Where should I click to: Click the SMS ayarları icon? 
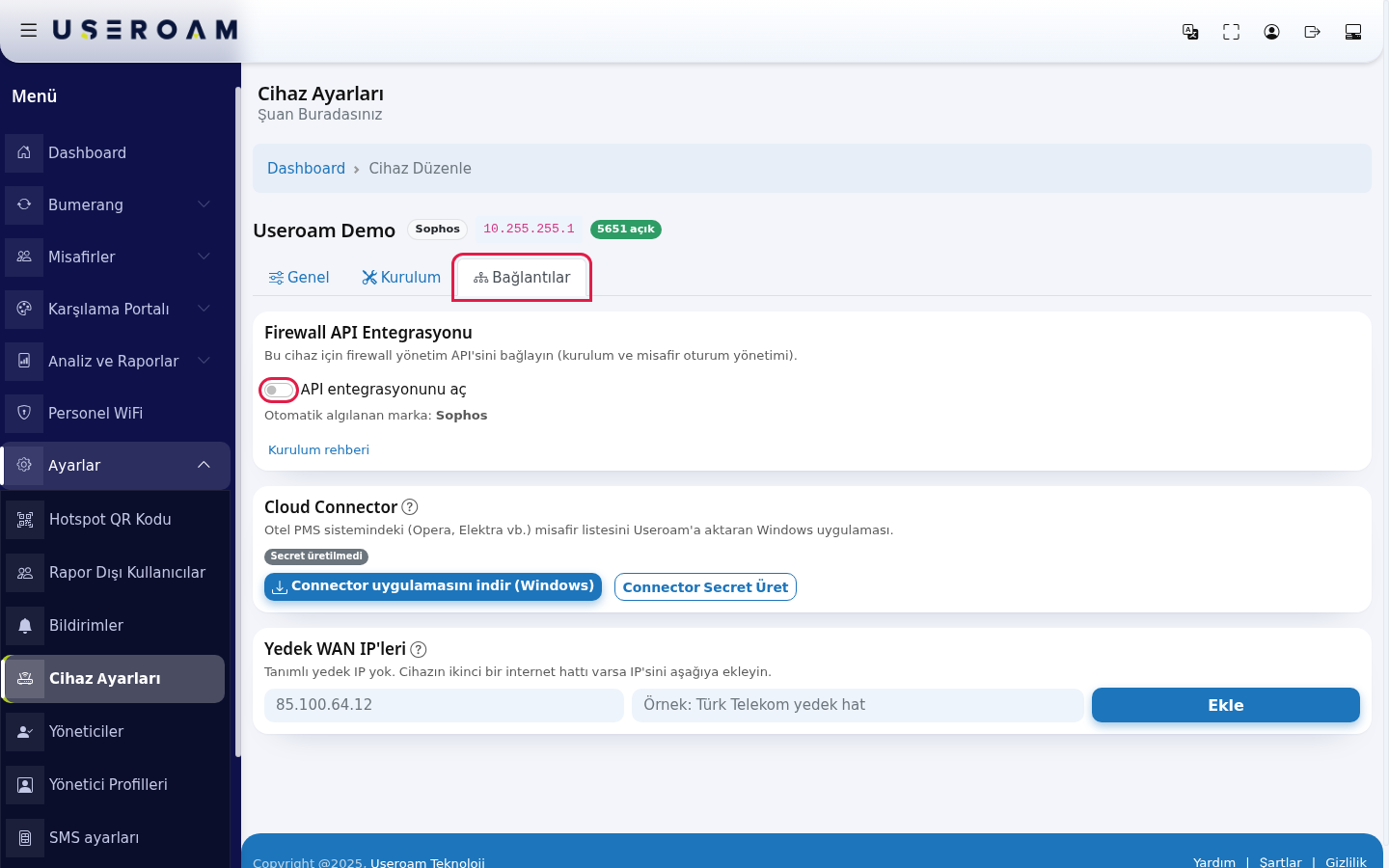tap(25, 837)
